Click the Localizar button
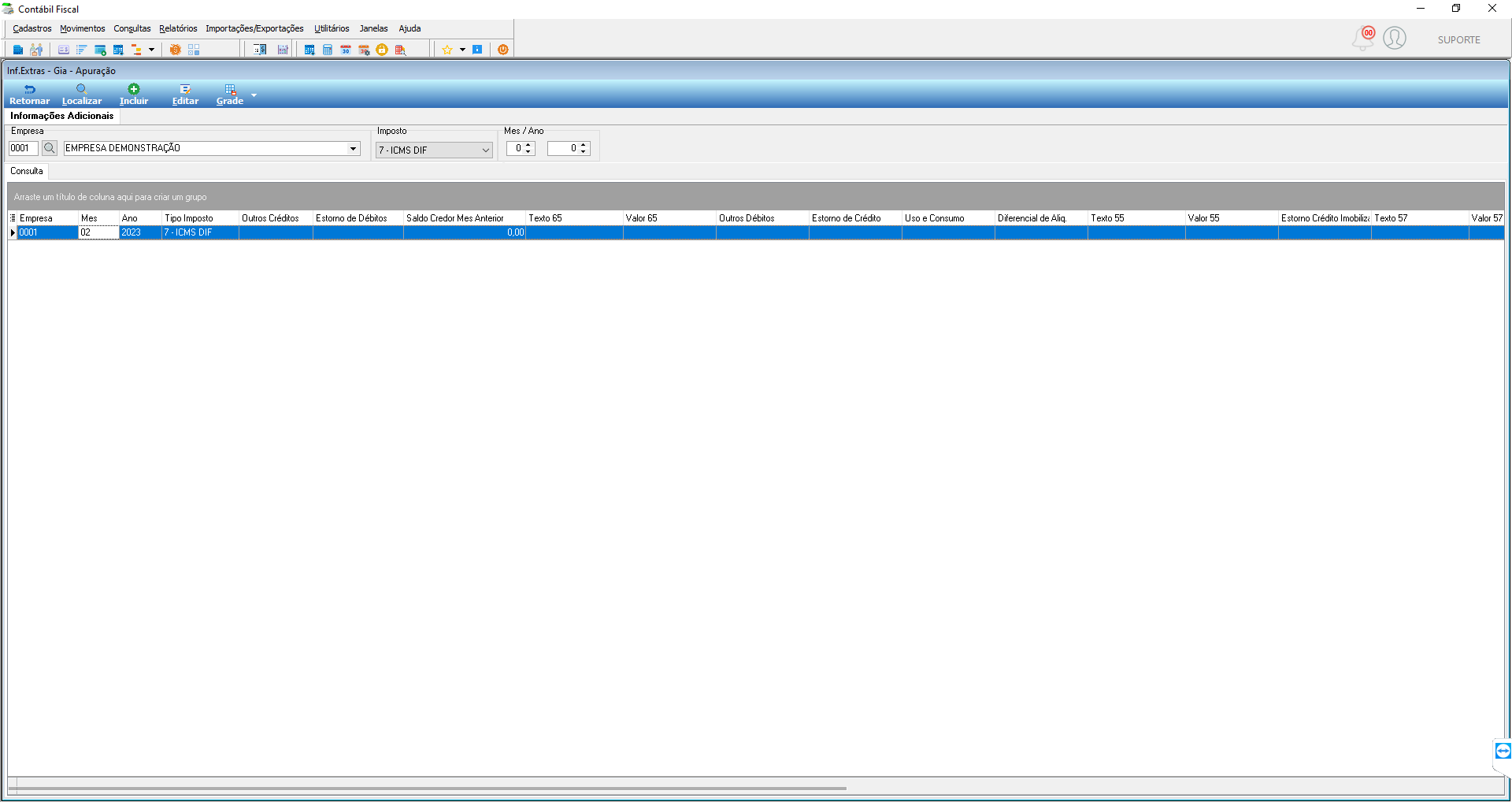The height and width of the screenshot is (802, 1512). click(82, 95)
